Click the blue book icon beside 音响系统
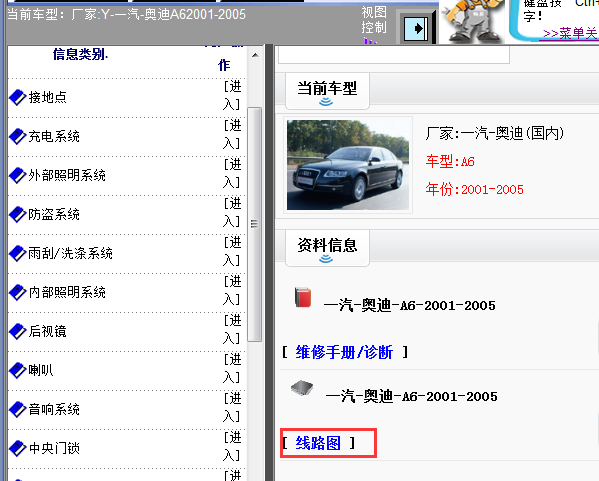The height and width of the screenshot is (481, 599). [17, 409]
